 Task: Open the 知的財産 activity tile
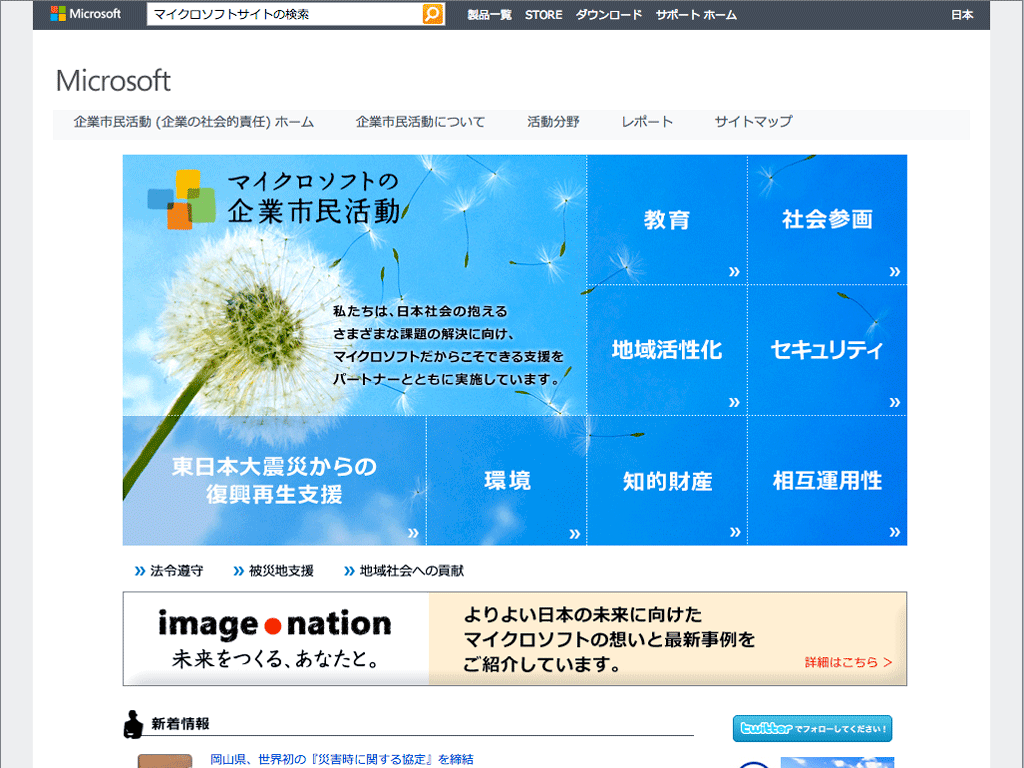(667, 481)
